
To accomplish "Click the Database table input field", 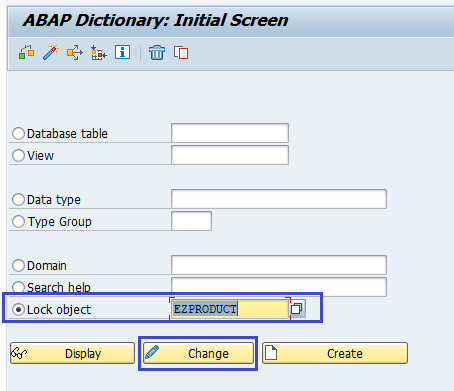I will point(230,133).
